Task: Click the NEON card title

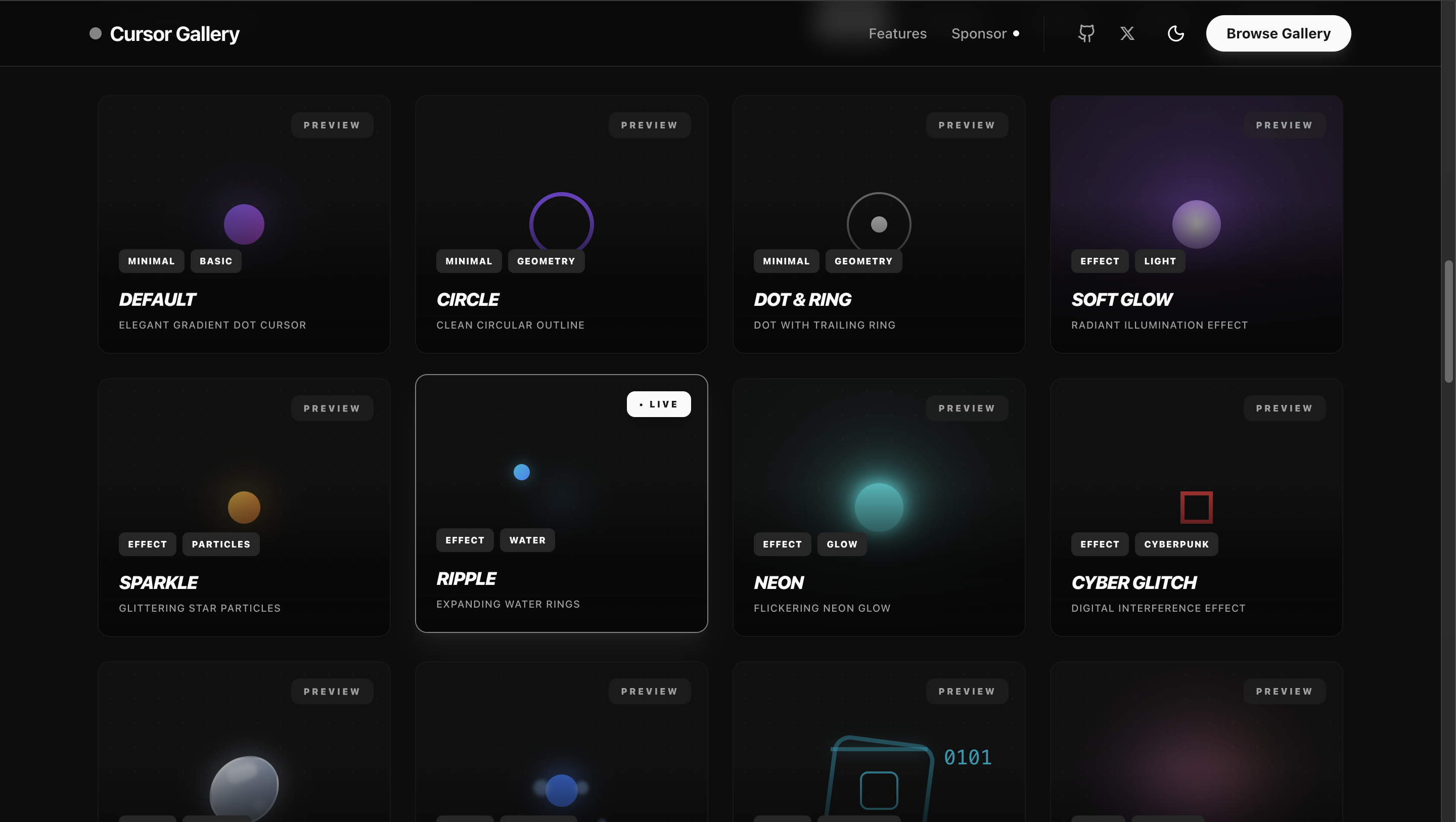Action: 779,583
